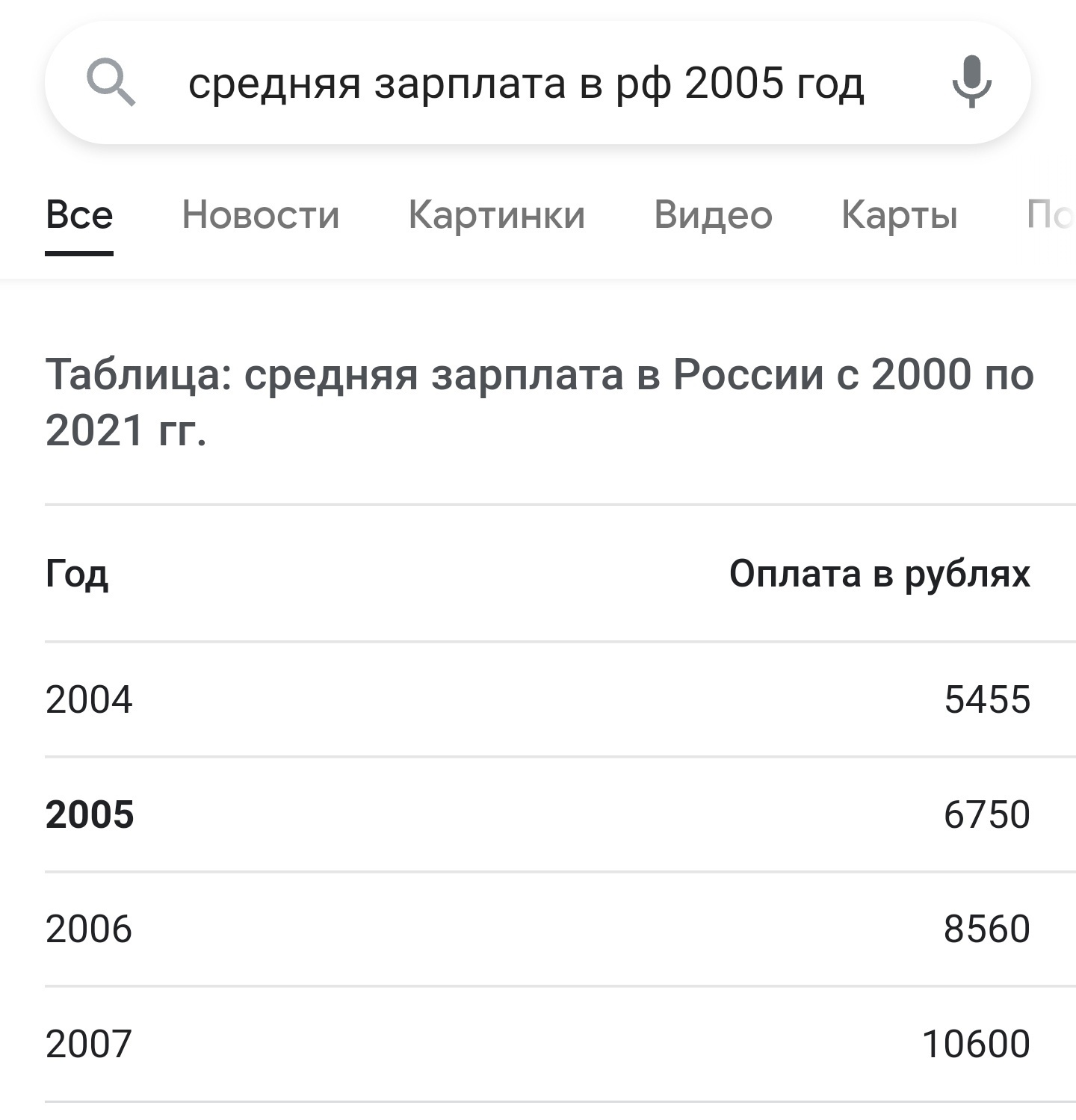1076x1120 pixels.
Task: Switch to the Видео tab
Action: click(713, 215)
